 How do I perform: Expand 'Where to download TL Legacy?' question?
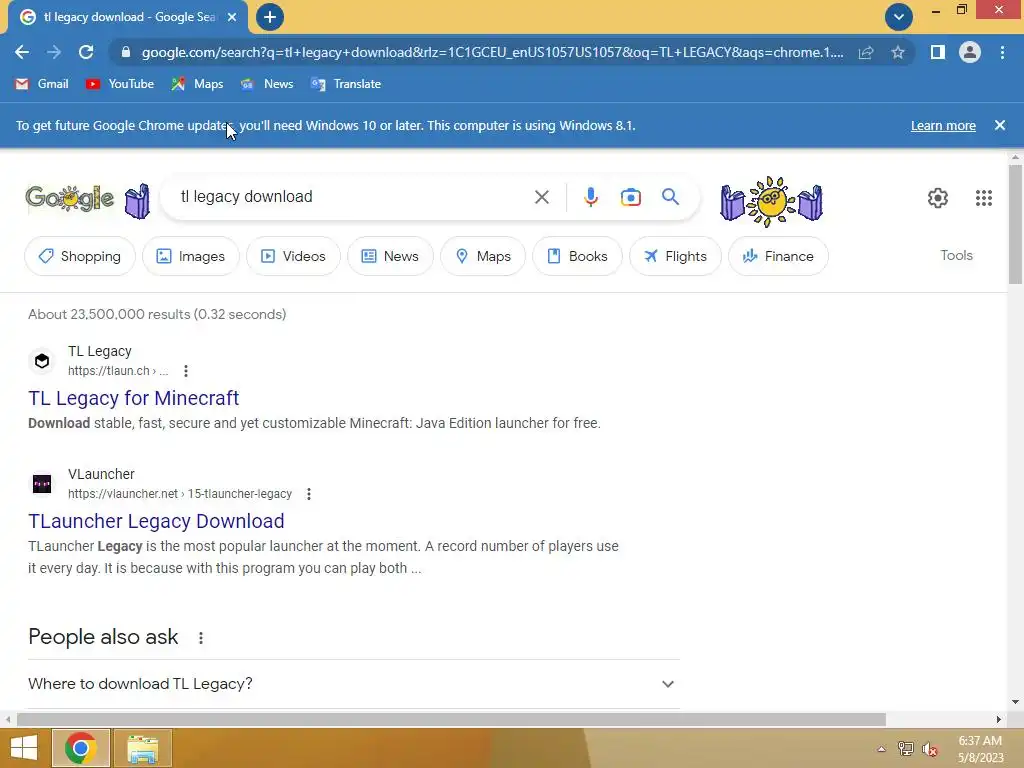coord(353,684)
